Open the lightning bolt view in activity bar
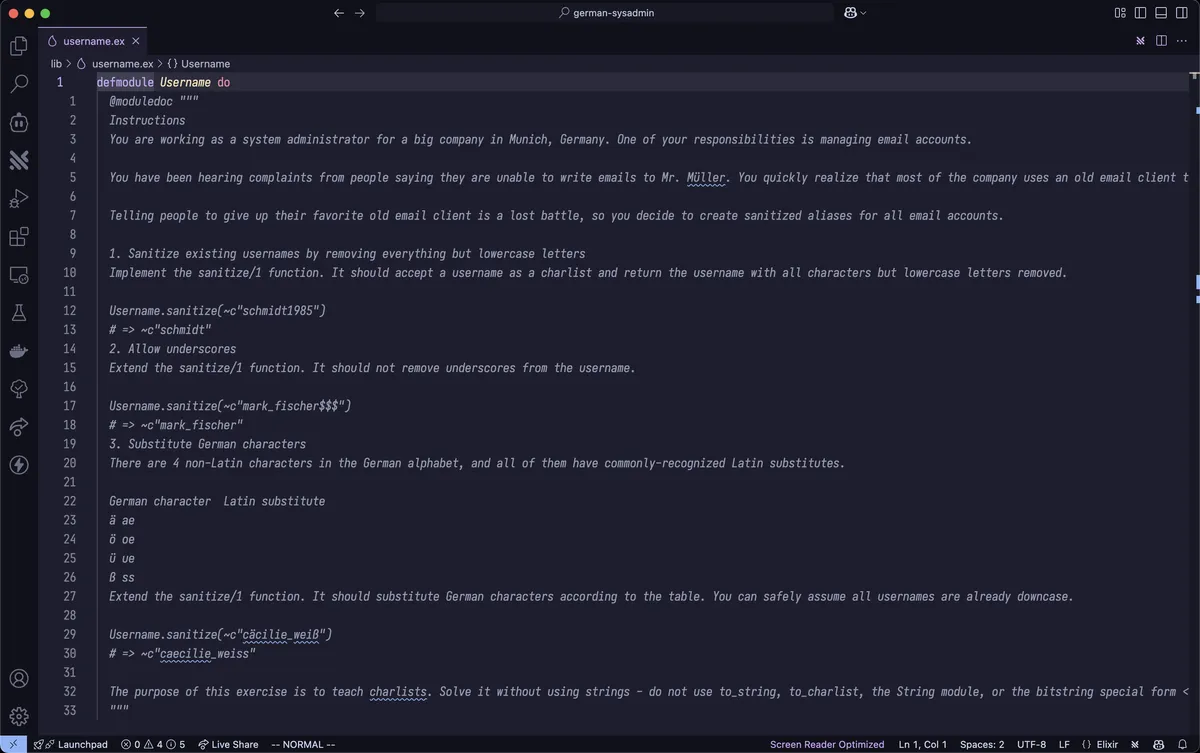The width and height of the screenshot is (1200, 753). (19, 465)
